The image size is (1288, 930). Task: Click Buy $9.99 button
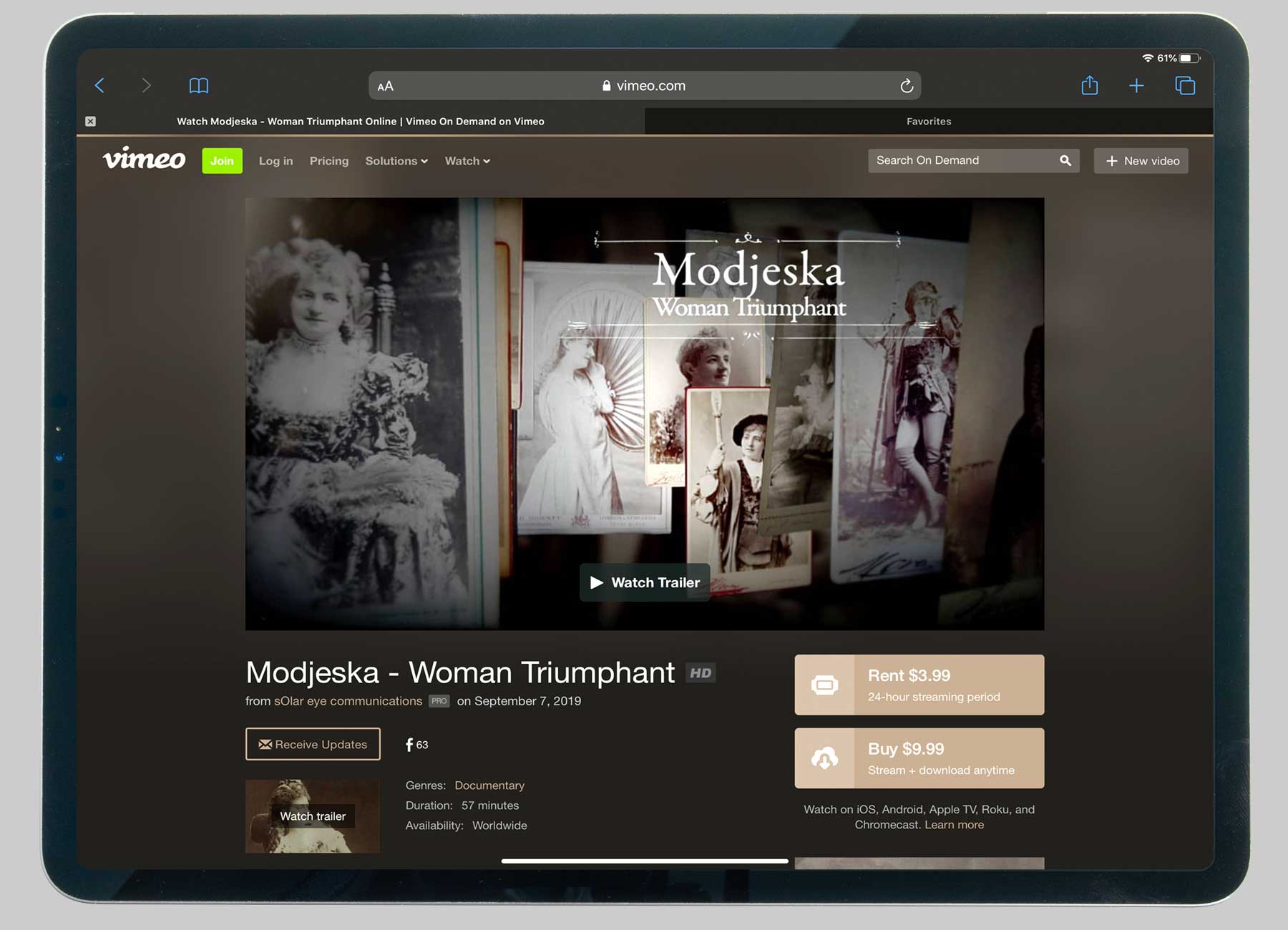coord(919,758)
